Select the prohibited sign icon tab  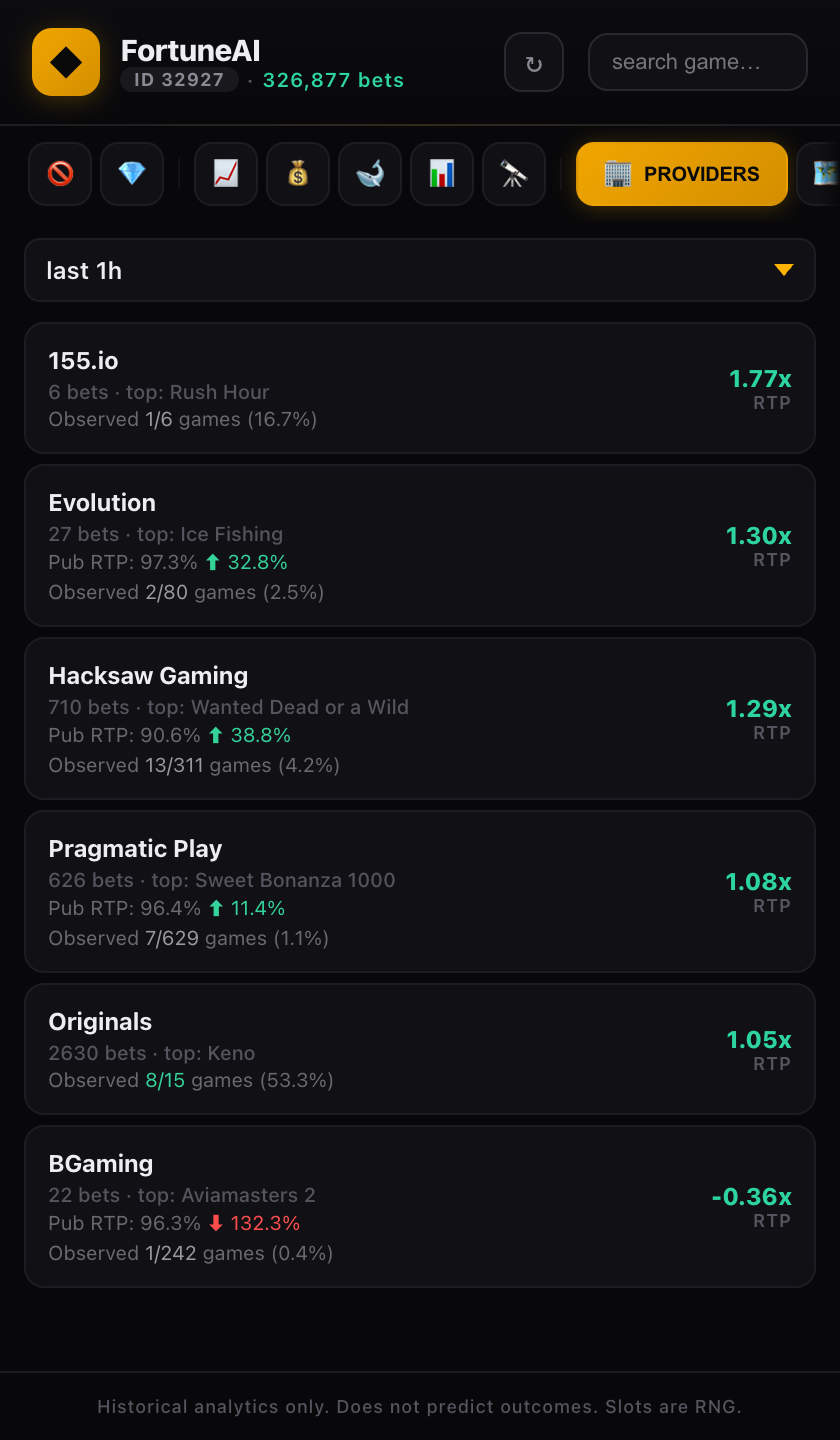(x=60, y=174)
